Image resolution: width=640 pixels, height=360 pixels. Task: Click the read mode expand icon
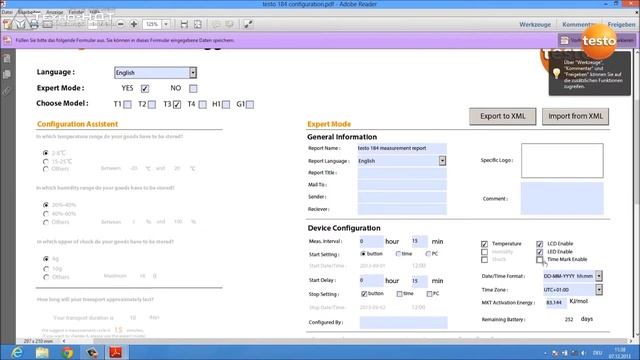[248, 24]
